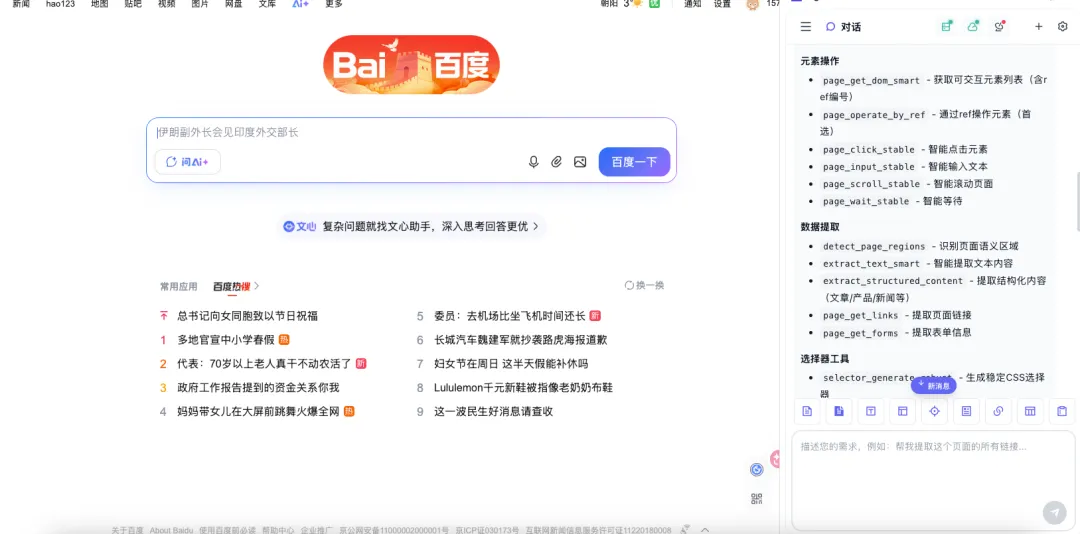Image resolution: width=1080 pixels, height=534 pixels.
Task: Click the microphone voice search icon
Action: 533,162
